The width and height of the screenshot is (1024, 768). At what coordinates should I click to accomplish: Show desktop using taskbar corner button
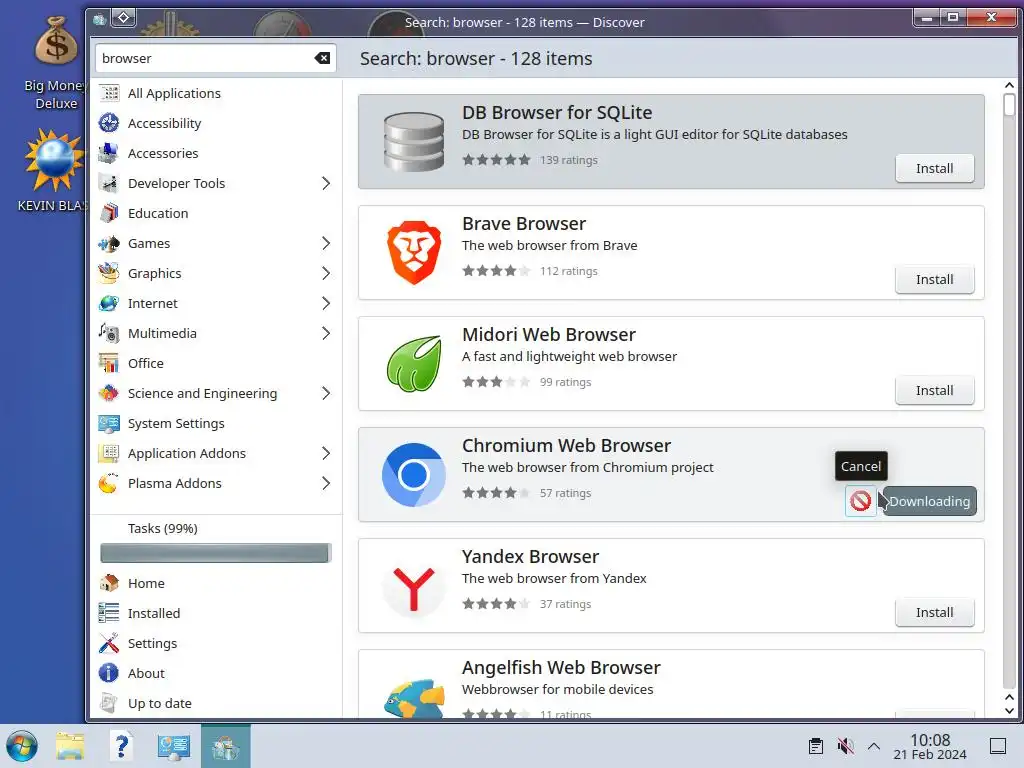coord(998,746)
